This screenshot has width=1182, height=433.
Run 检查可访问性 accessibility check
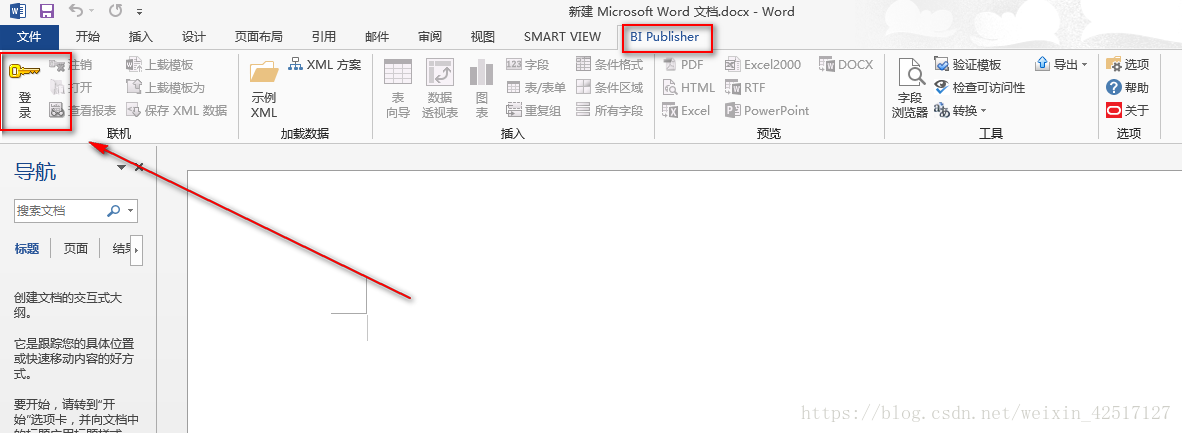coord(980,88)
